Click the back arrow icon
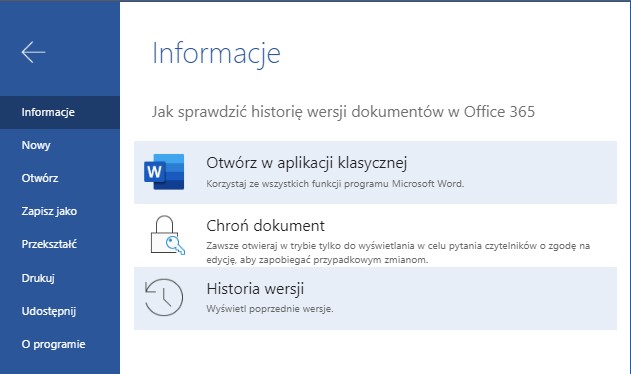Image resolution: width=631 pixels, height=374 pixels. [33, 52]
